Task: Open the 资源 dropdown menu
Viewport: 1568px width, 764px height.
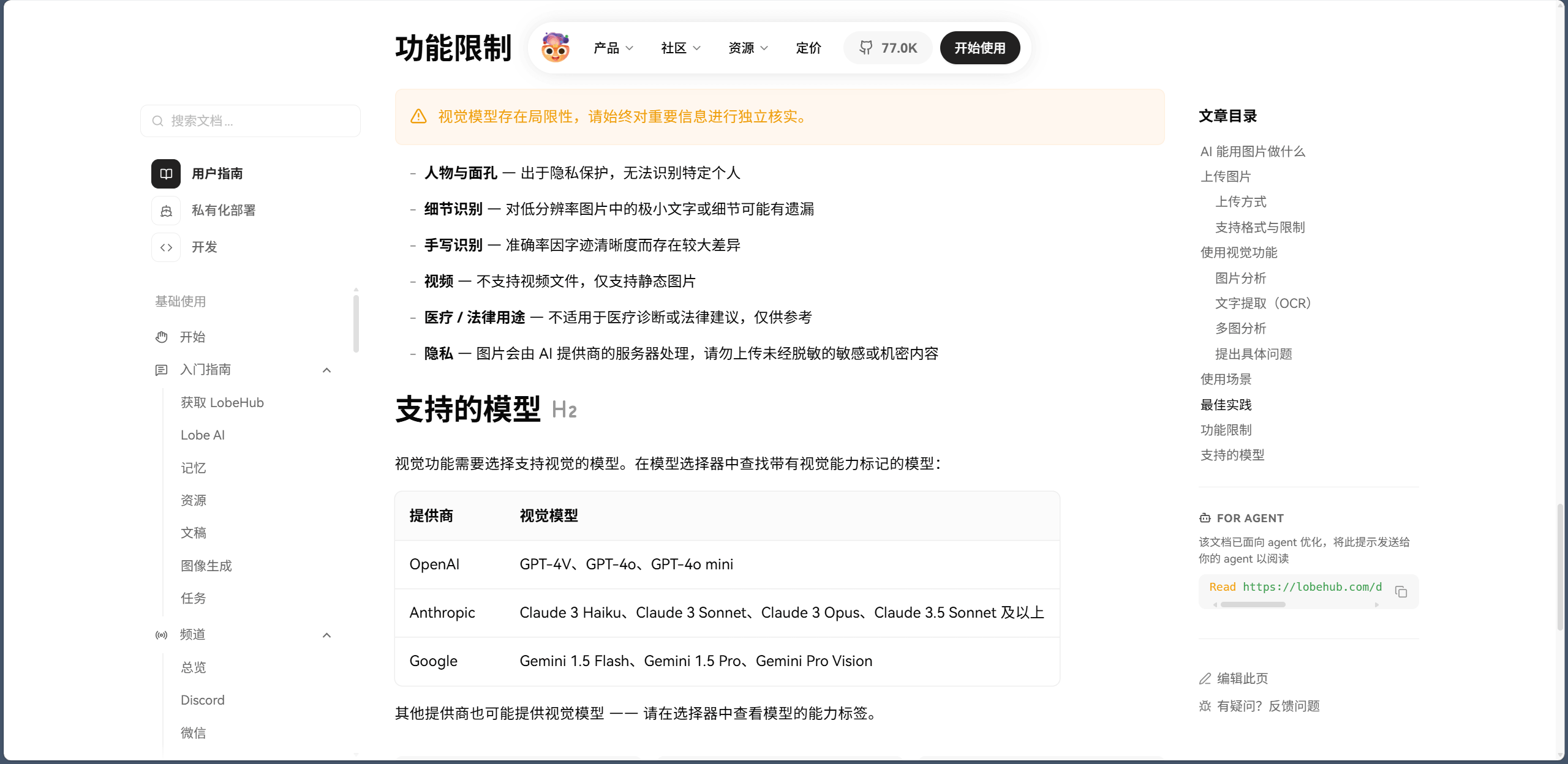Action: [x=748, y=48]
